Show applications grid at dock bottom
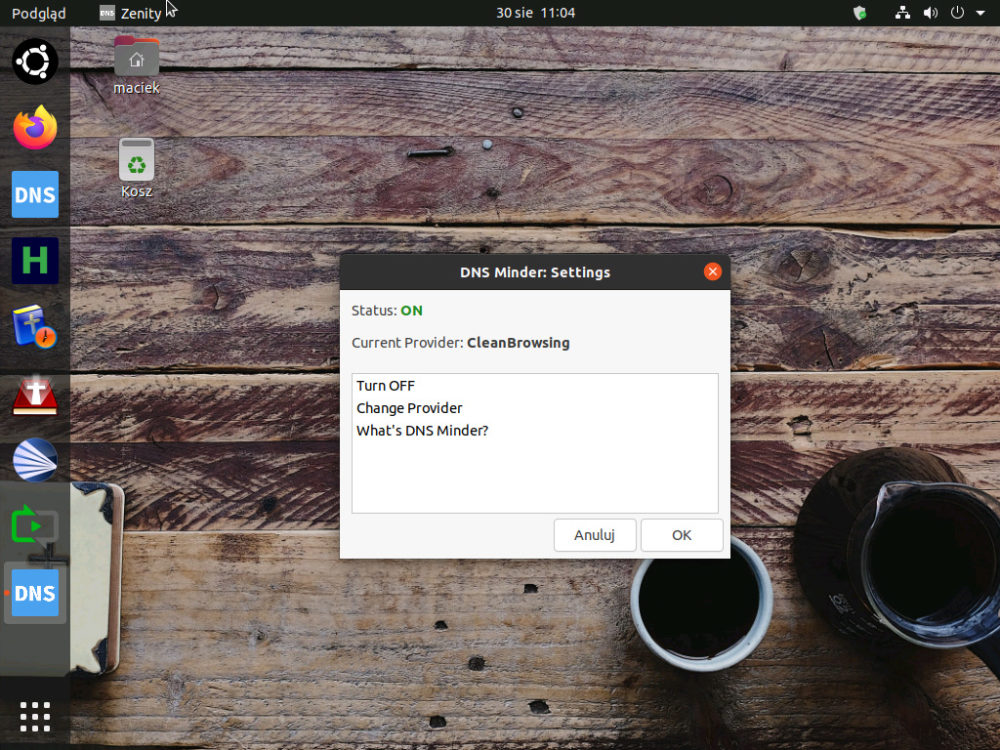This screenshot has width=1000, height=750. (35, 717)
